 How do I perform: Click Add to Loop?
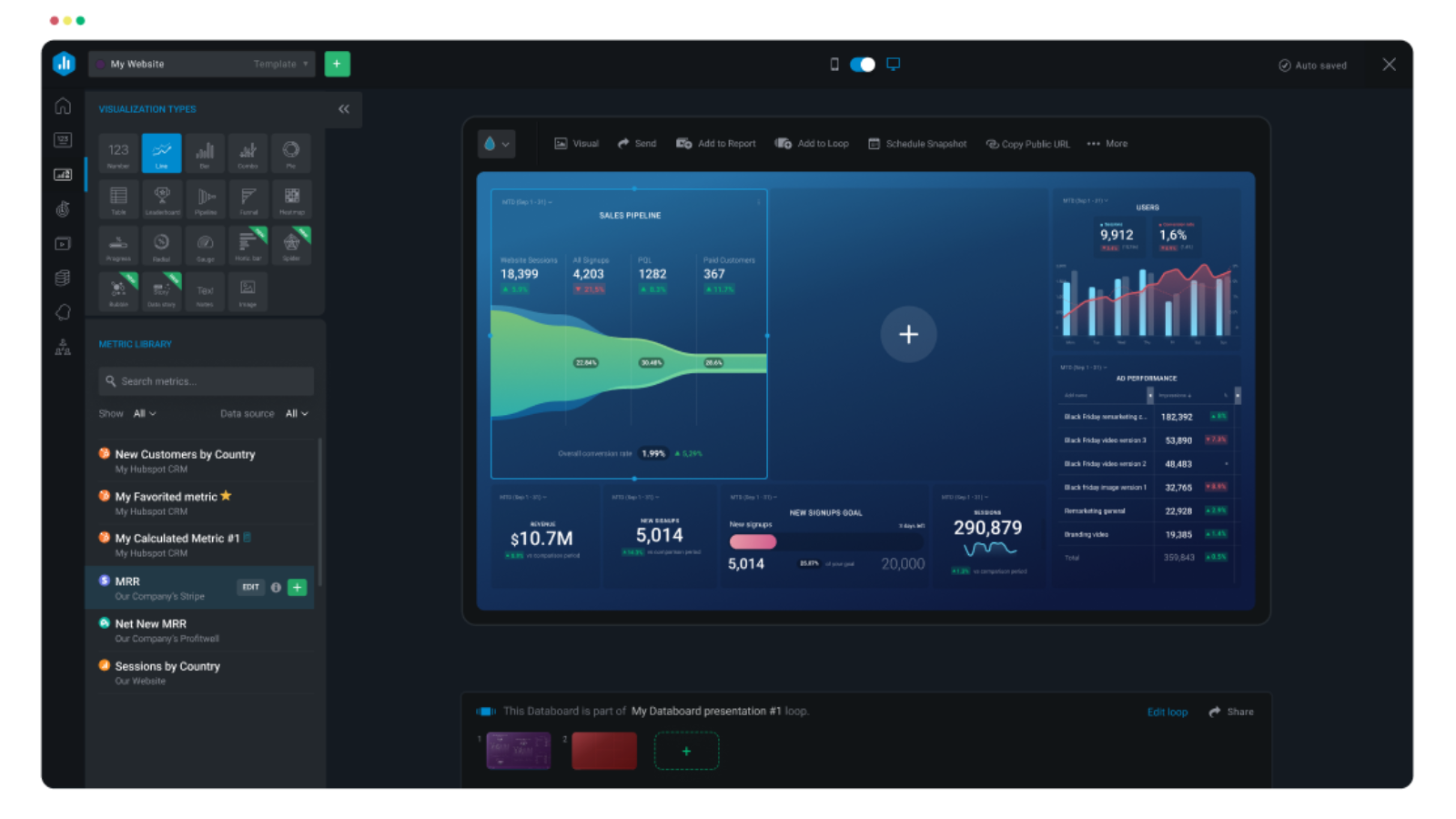812,144
